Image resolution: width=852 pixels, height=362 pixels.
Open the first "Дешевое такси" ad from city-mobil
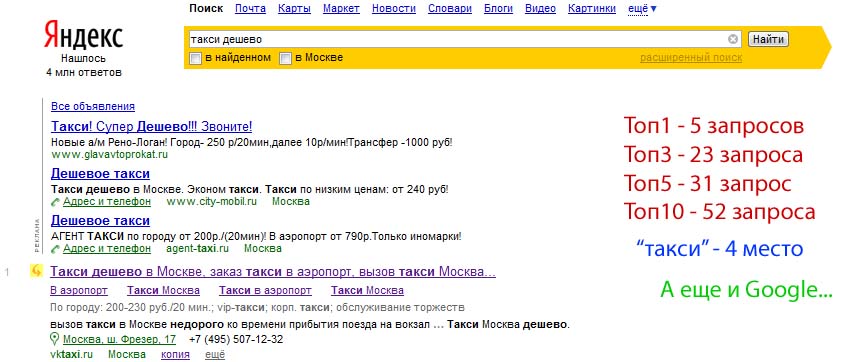click(x=100, y=174)
